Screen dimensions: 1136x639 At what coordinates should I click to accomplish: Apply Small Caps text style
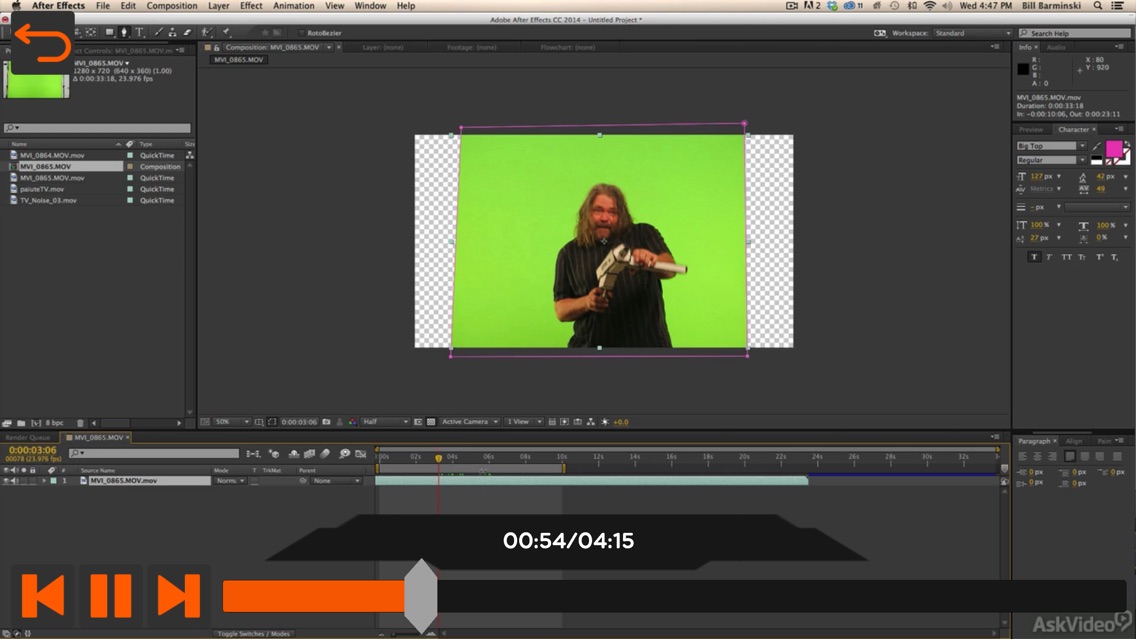(x=1082, y=257)
